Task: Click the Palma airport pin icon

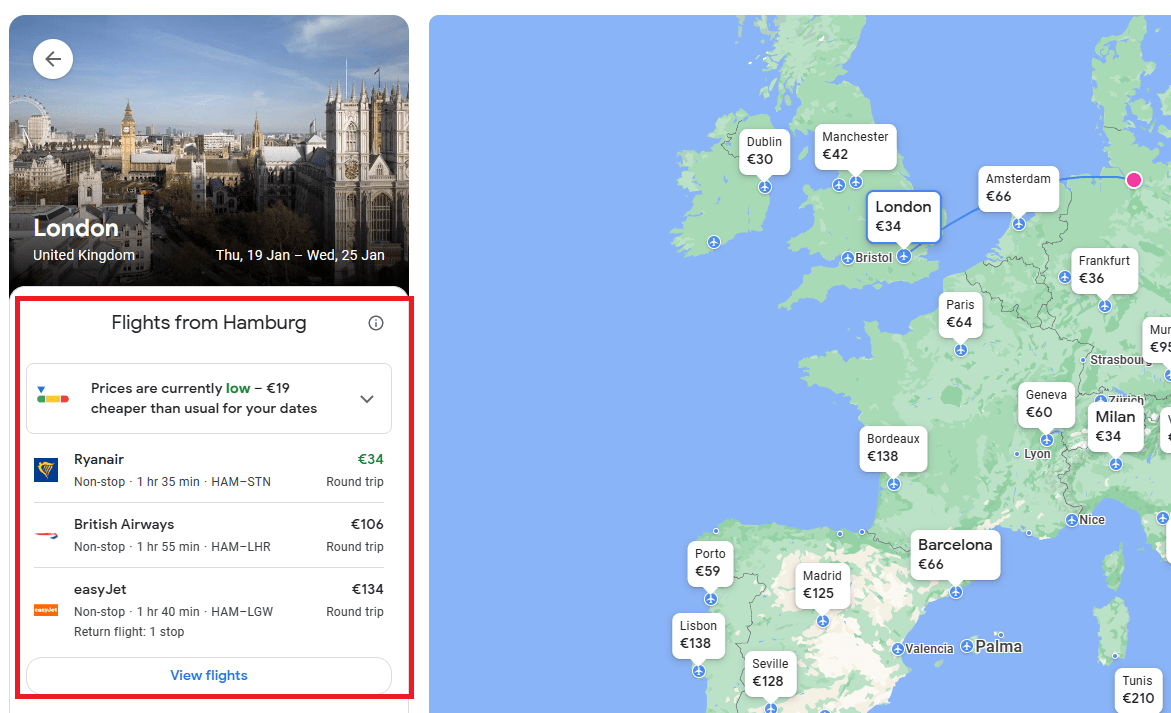Action: pyautogui.click(x=967, y=647)
